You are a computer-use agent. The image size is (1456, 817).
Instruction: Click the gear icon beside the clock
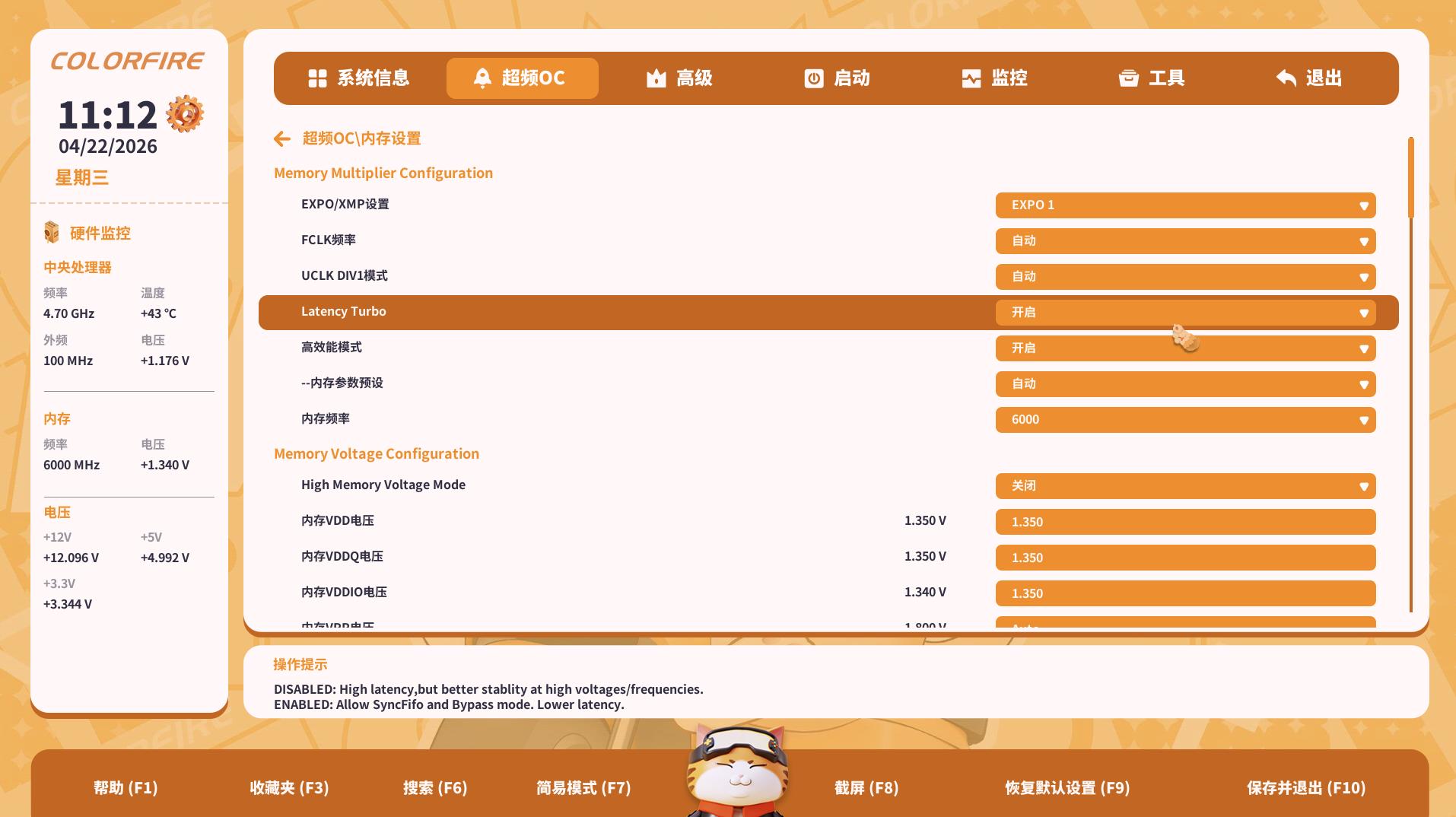pos(185,113)
